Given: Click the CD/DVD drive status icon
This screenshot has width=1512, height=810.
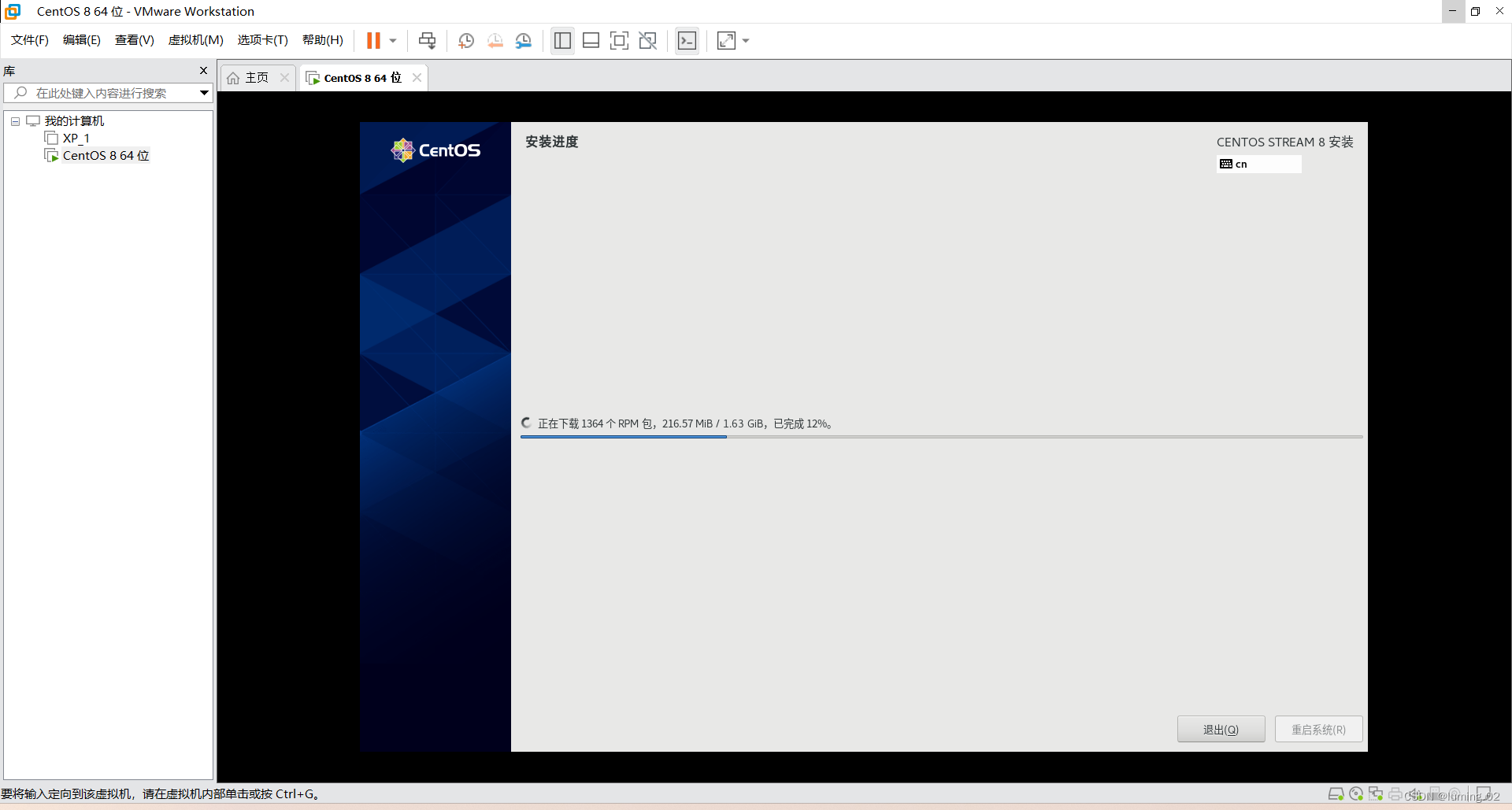Looking at the screenshot, I should click(x=1355, y=793).
